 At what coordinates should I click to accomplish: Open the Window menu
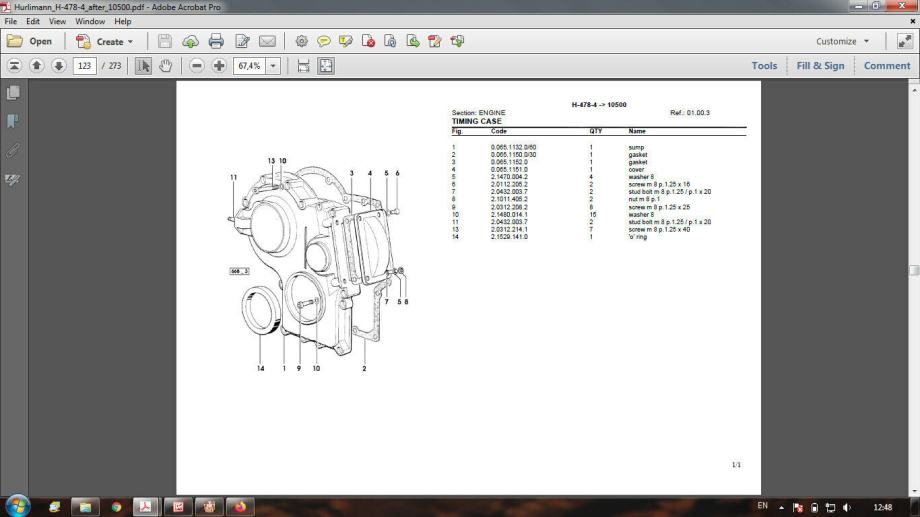(x=90, y=21)
